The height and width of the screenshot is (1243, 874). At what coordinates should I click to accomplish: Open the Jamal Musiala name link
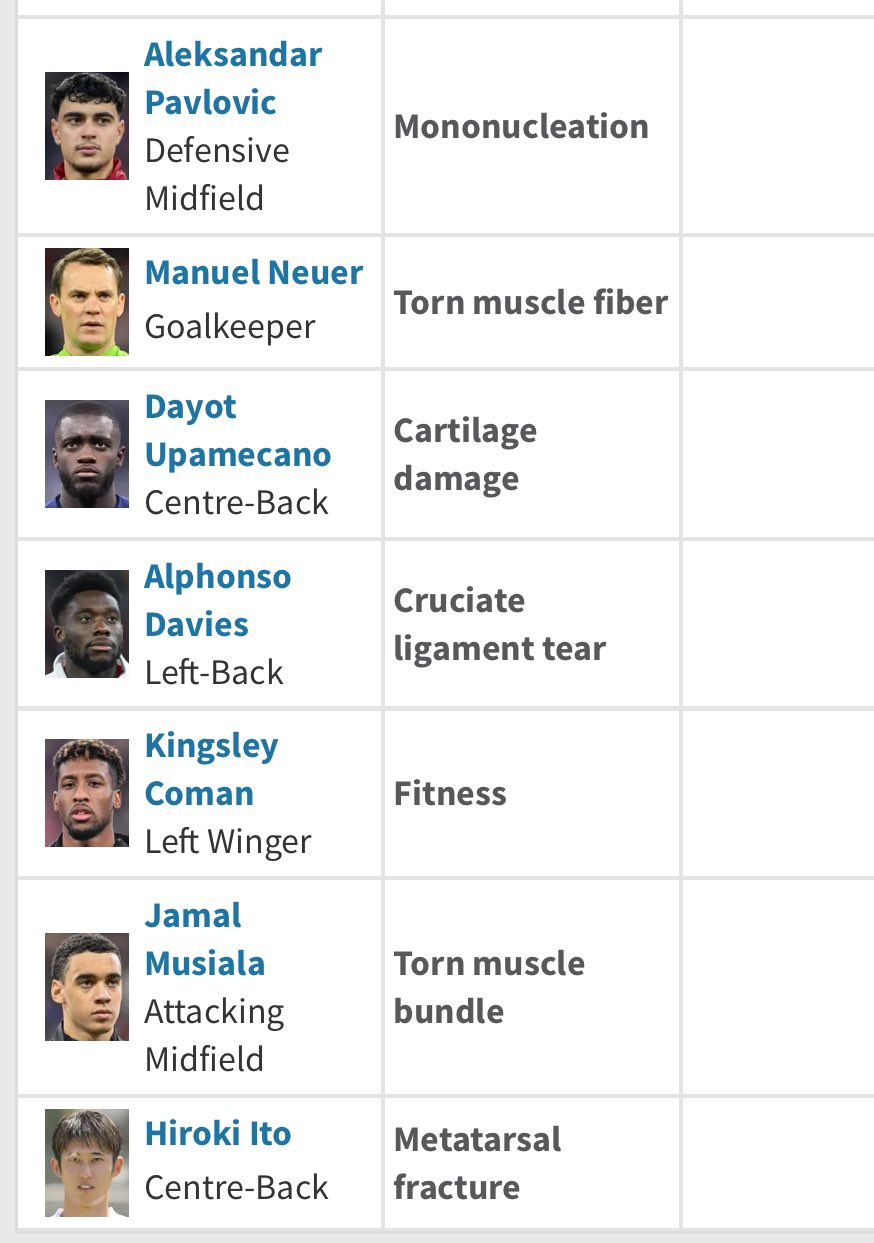coord(204,939)
